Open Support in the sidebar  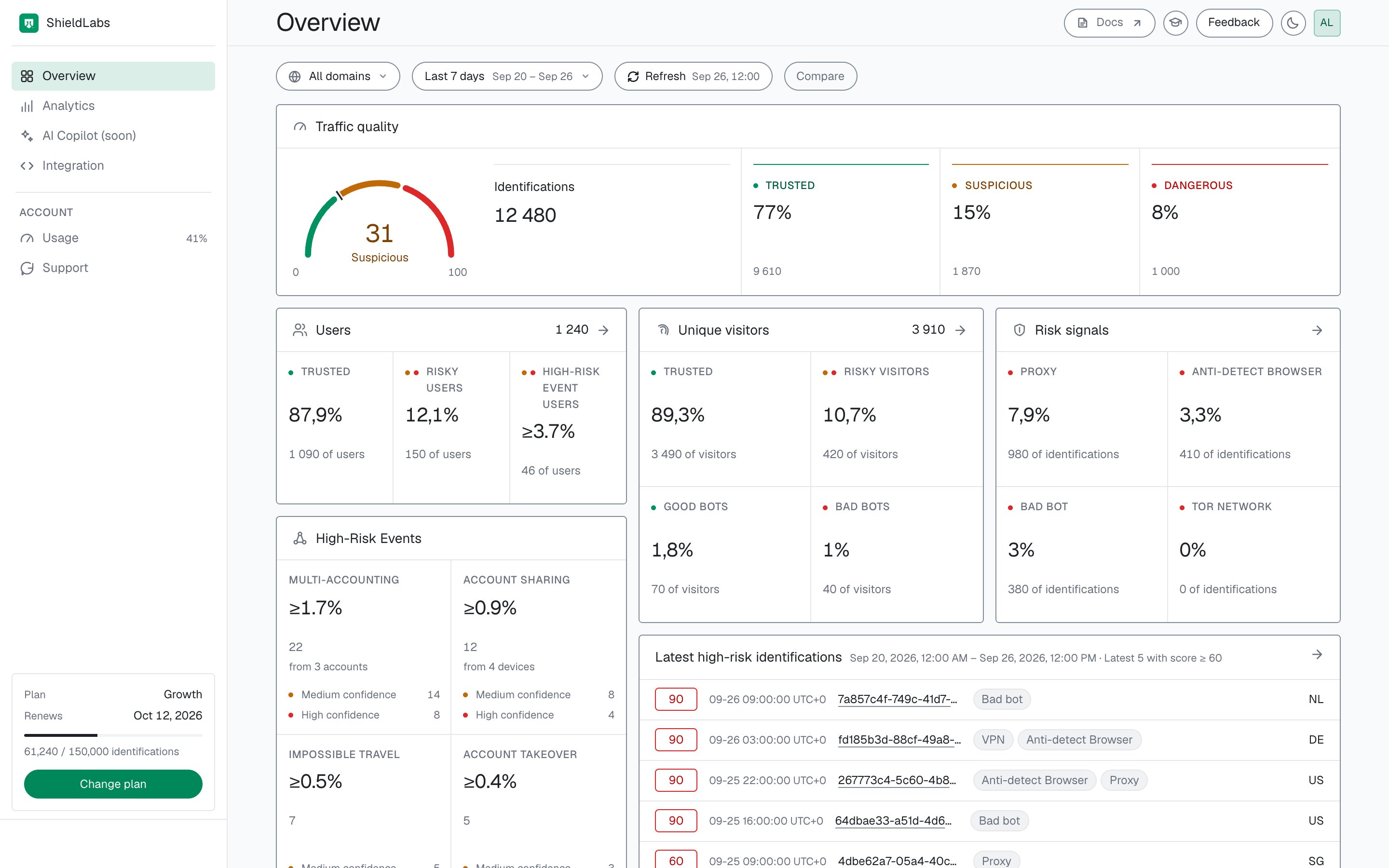(113, 268)
